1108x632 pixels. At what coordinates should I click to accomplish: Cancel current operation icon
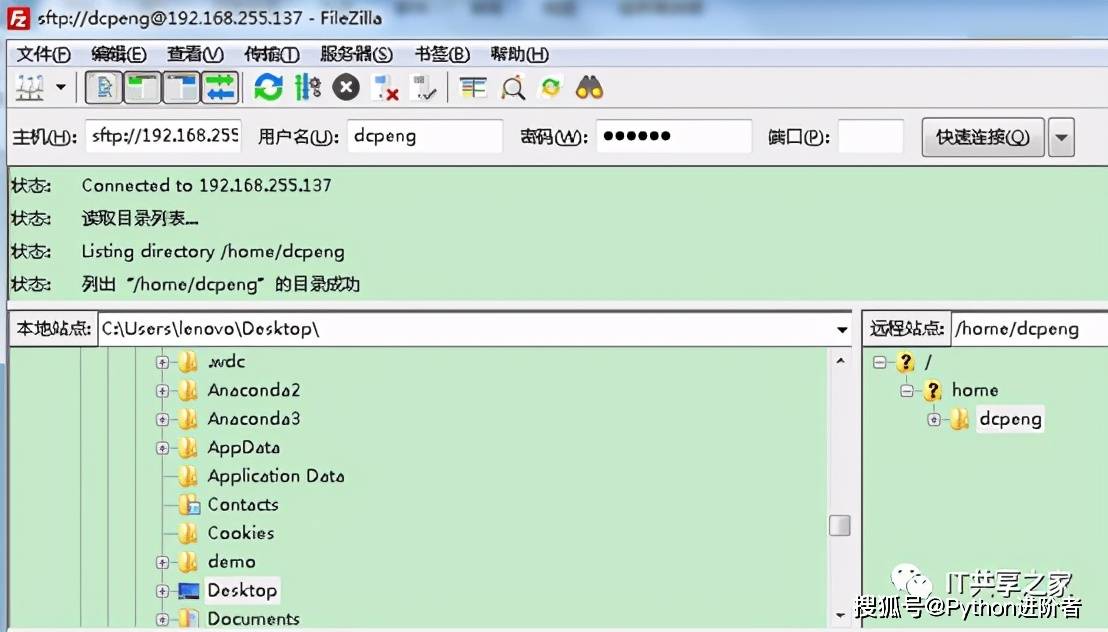(x=346, y=88)
